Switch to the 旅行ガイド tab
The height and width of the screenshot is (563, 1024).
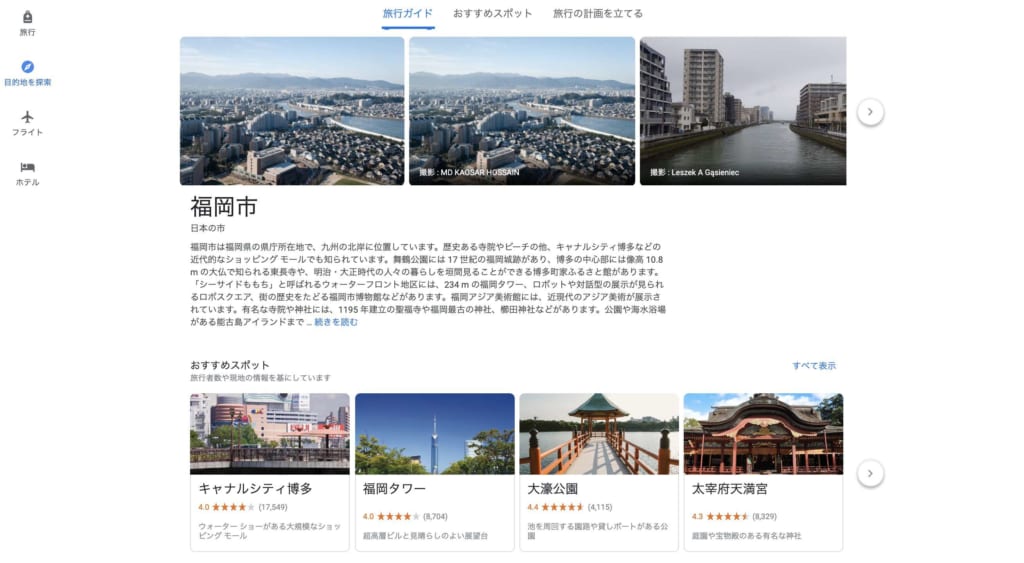(408, 14)
